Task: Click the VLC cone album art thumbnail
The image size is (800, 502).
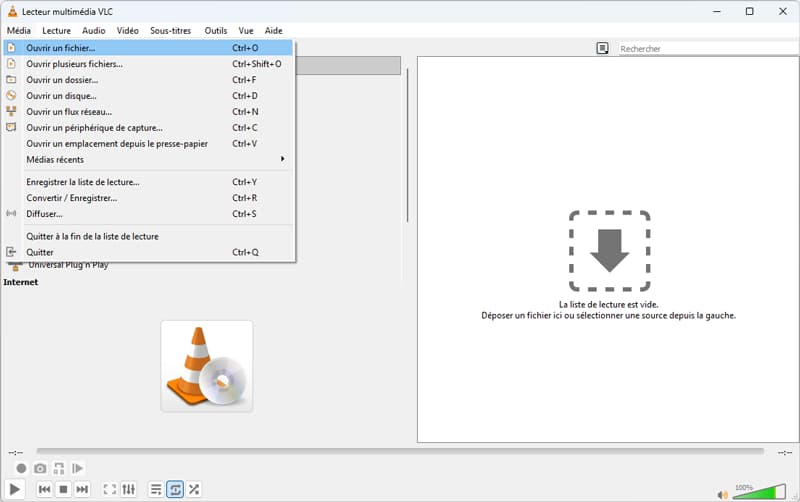Action: point(207,366)
